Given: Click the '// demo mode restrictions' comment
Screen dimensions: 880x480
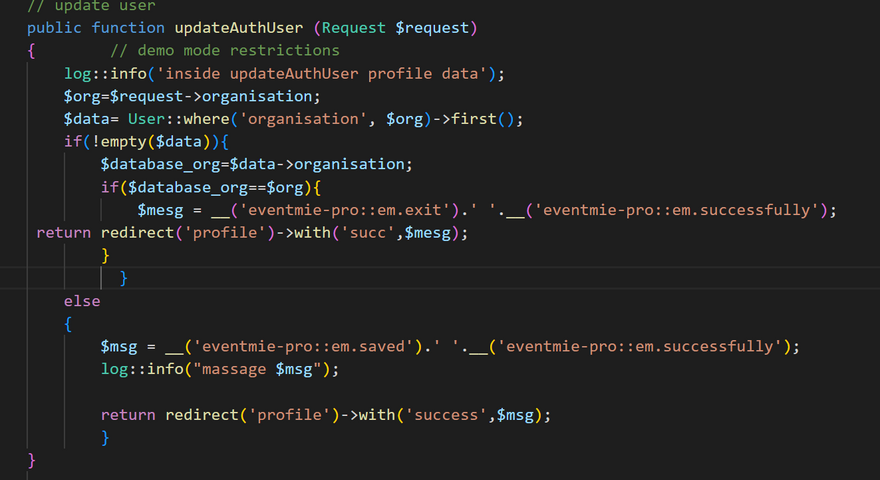Looking at the screenshot, I should (x=224, y=50).
